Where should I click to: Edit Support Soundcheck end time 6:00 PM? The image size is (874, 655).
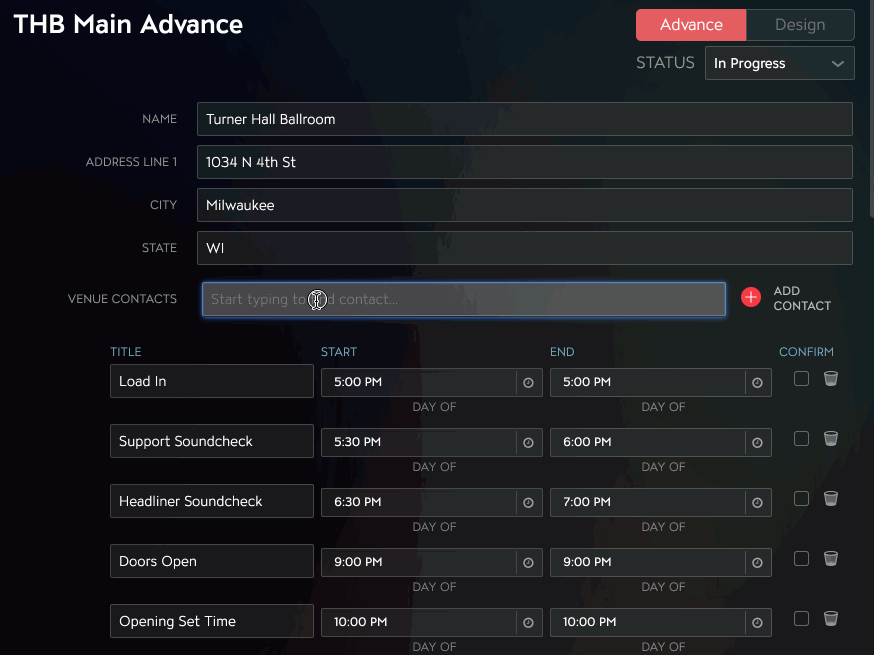pos(648,443)
